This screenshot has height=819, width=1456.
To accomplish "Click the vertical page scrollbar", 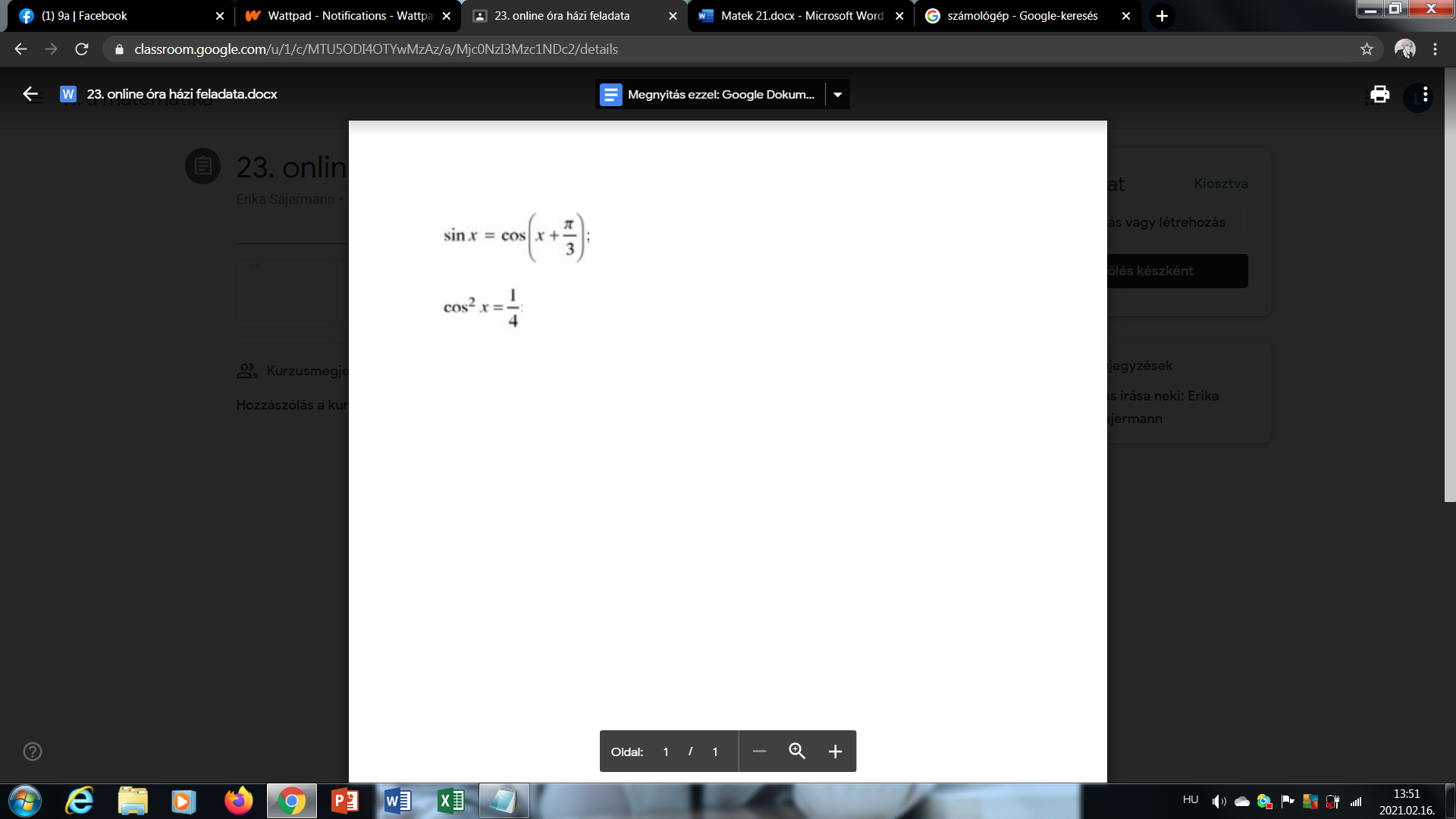I will [x=1450, y=284].
